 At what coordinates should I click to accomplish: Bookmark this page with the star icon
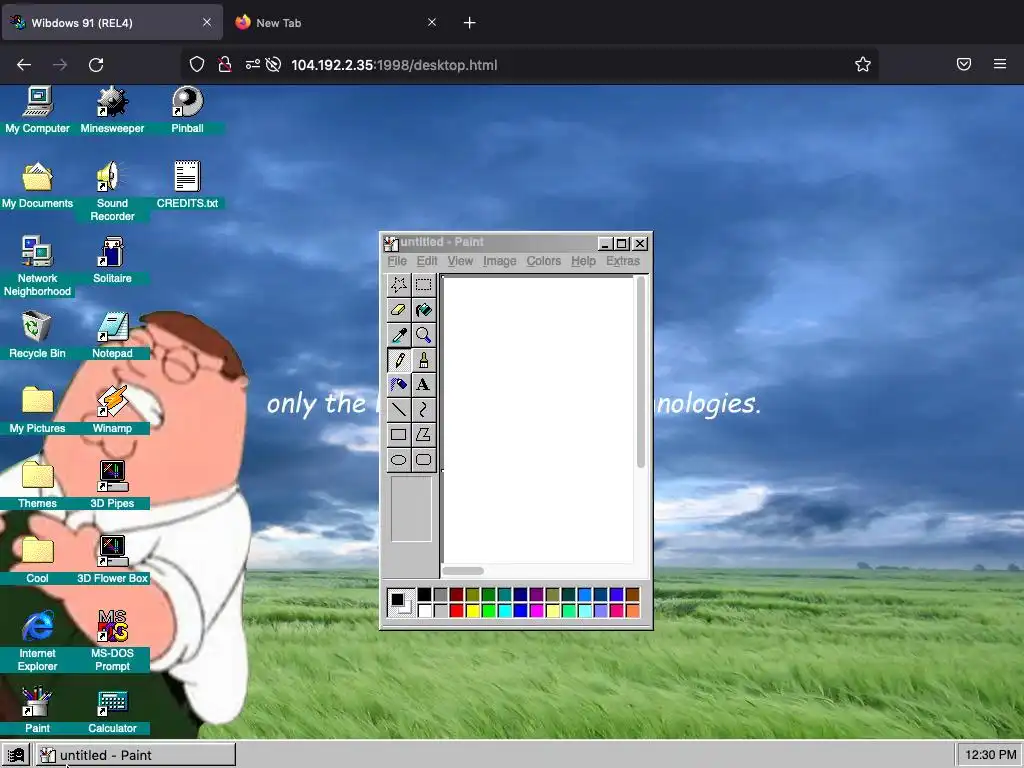tap(863, 64)
